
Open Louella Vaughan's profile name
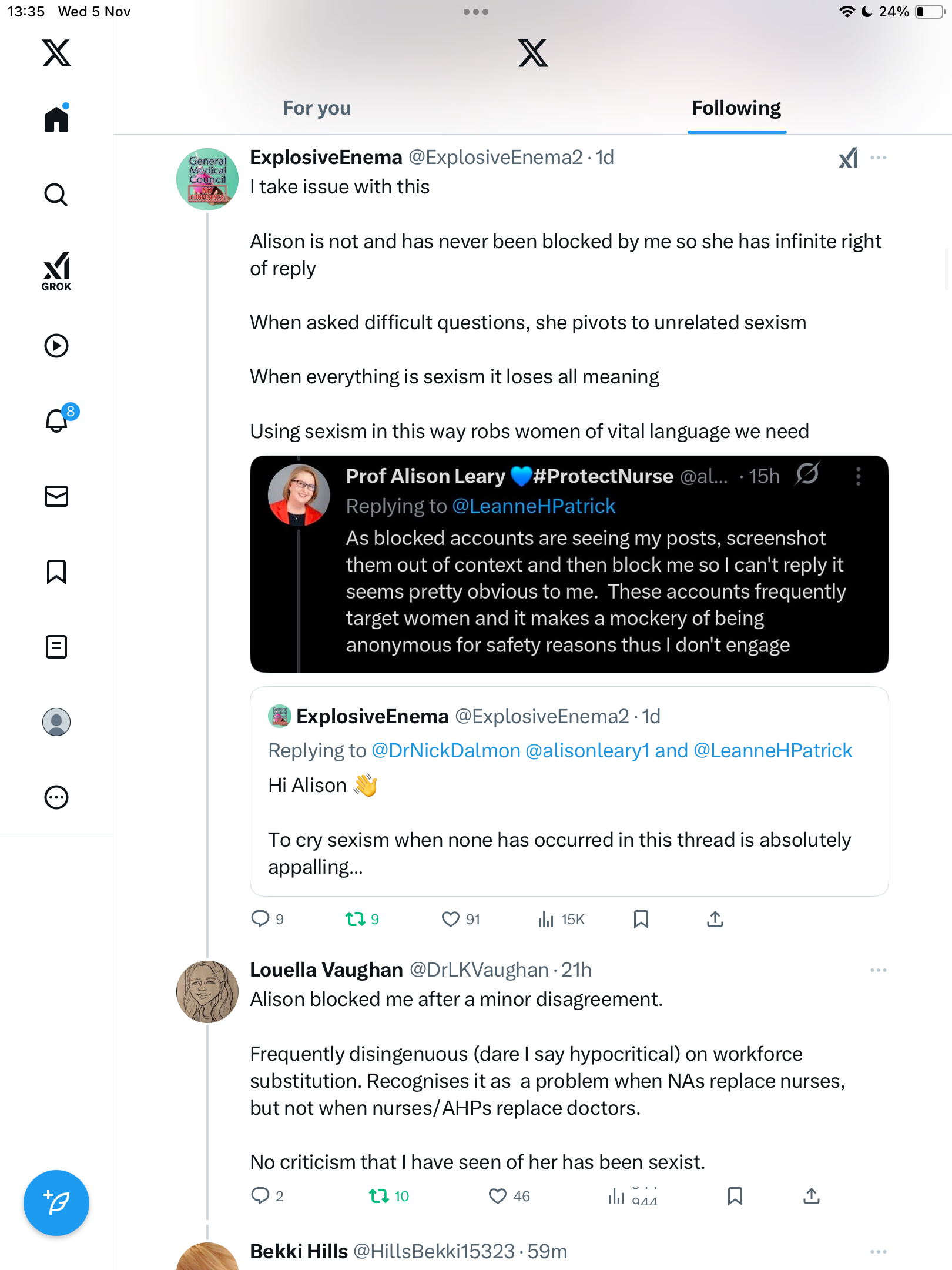point(326,970)
